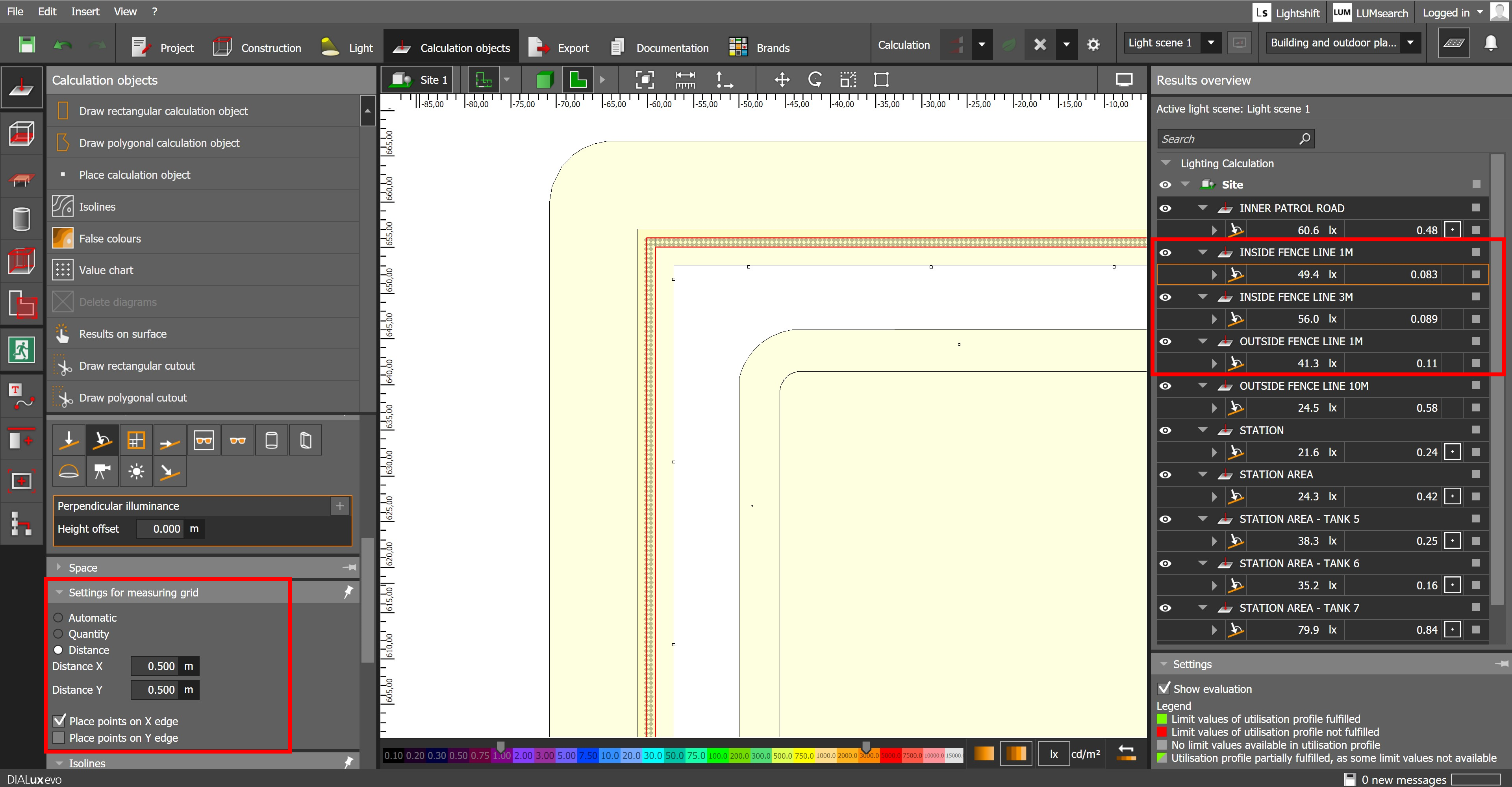Hide INNER PATROL ROAD via eye icon
The width and height of the screenshot is (1512, 787).
click(1165, 208)
